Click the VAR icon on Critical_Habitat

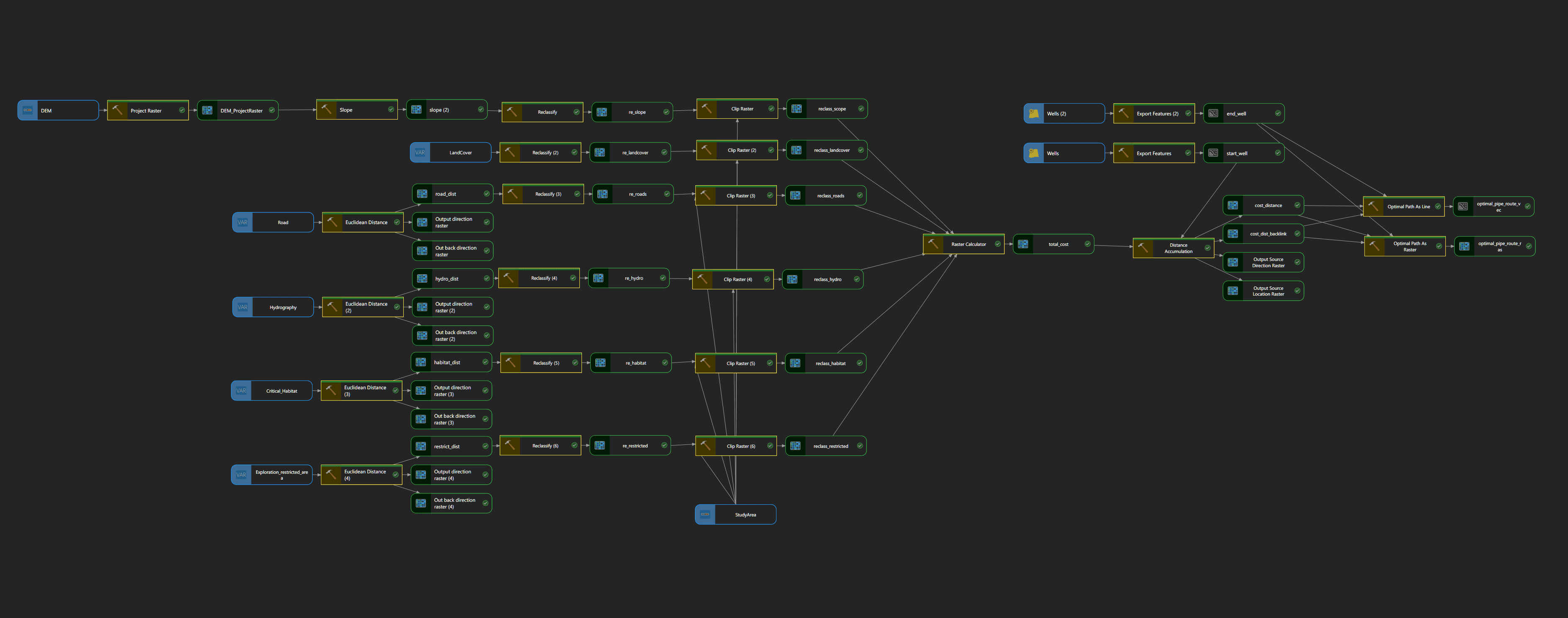coord(241,391)
